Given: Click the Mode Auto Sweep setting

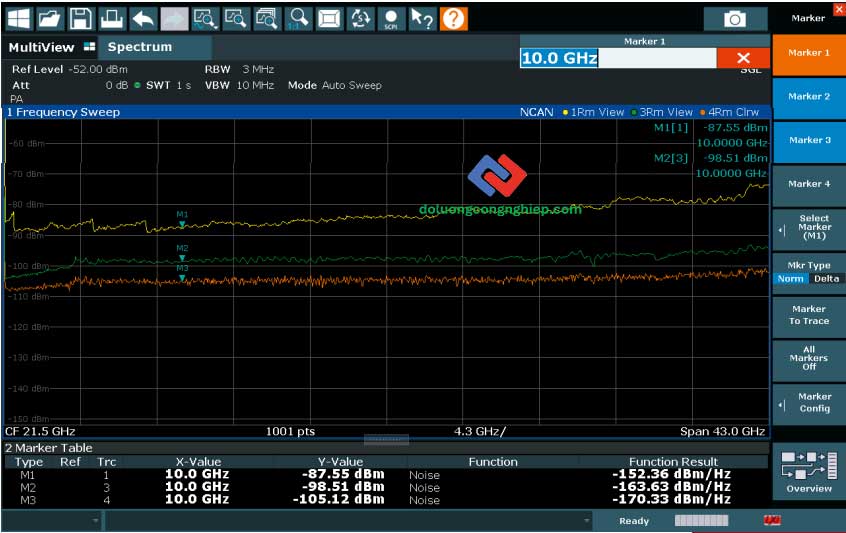Looking at the screenshot, I should tap(335, 85).
